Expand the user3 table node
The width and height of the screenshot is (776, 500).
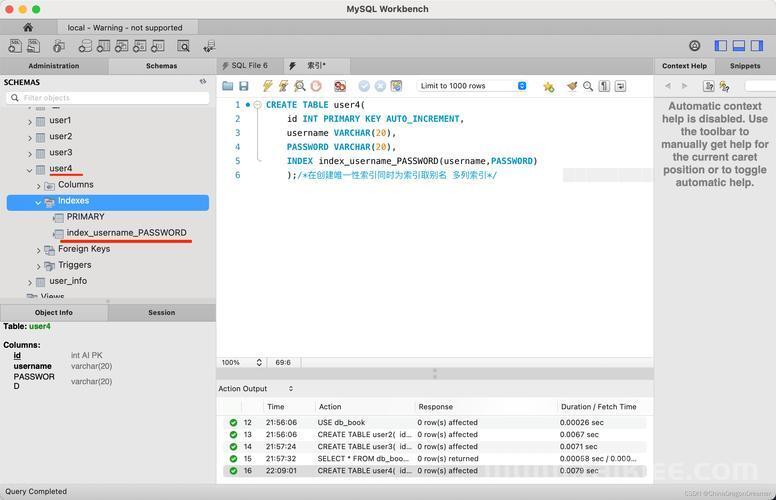pos(30,154)
